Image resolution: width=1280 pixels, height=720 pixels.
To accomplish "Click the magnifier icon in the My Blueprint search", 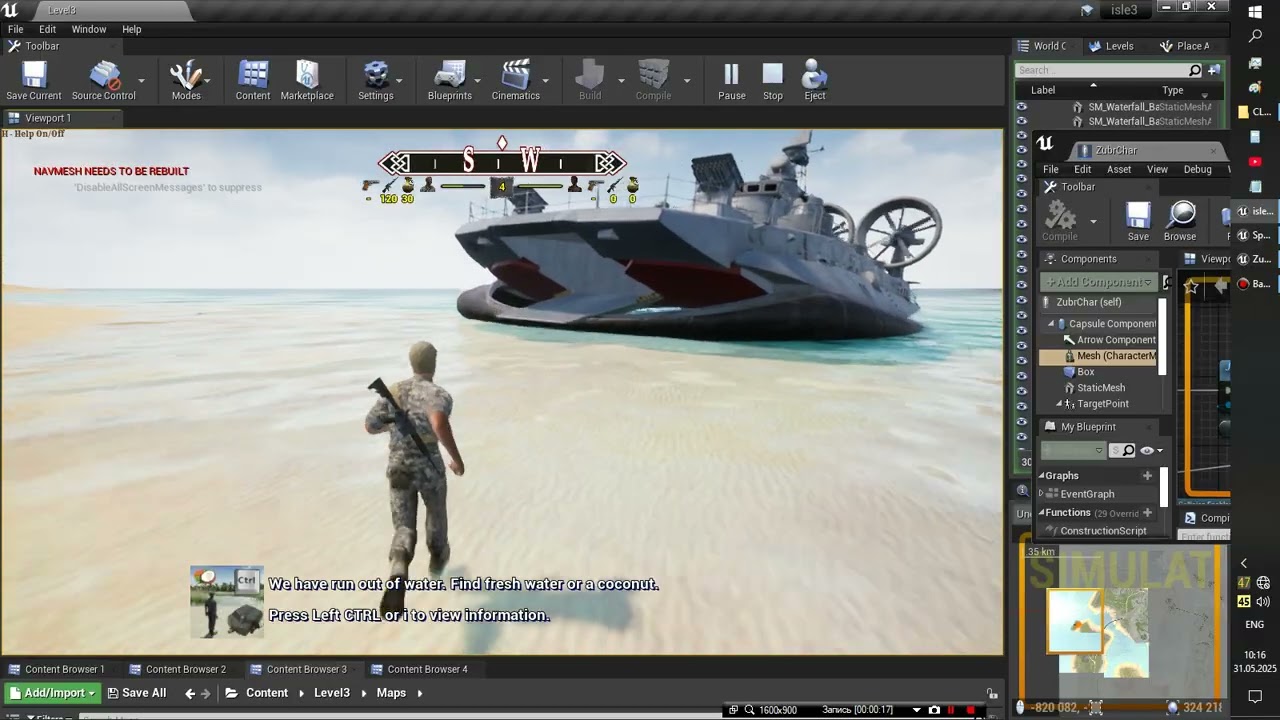I will click(x=1129, y=451).
